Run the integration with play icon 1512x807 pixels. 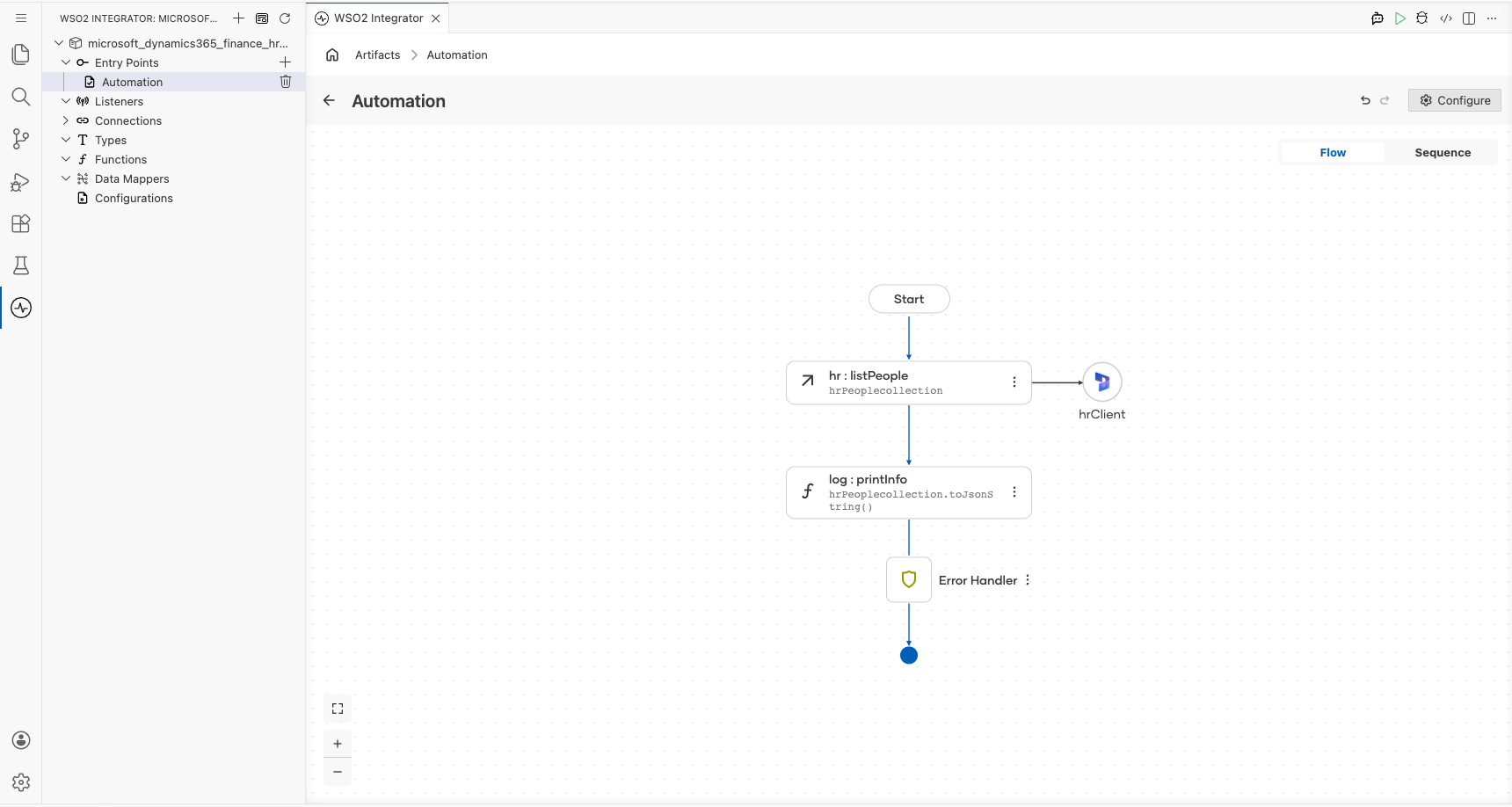coord(1400,18)
